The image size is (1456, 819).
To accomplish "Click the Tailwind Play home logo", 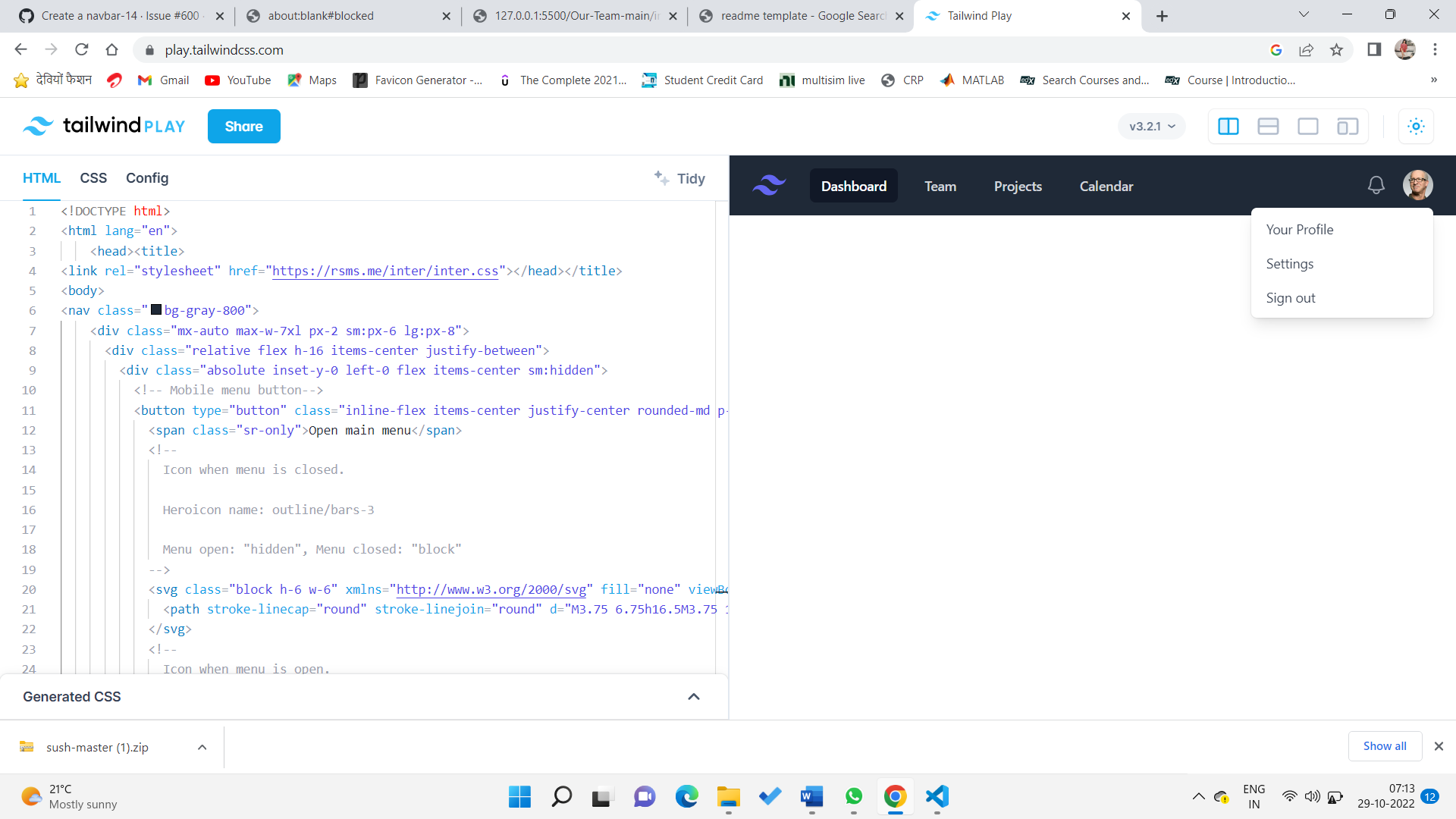I will click(x=104, y=126).
